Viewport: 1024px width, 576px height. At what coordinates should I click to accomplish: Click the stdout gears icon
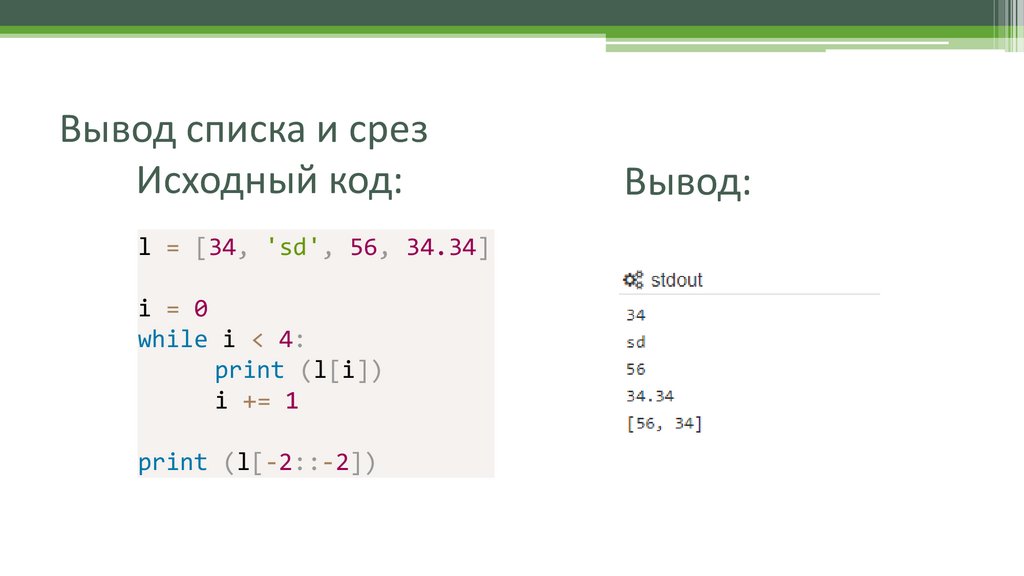point(633,280)
